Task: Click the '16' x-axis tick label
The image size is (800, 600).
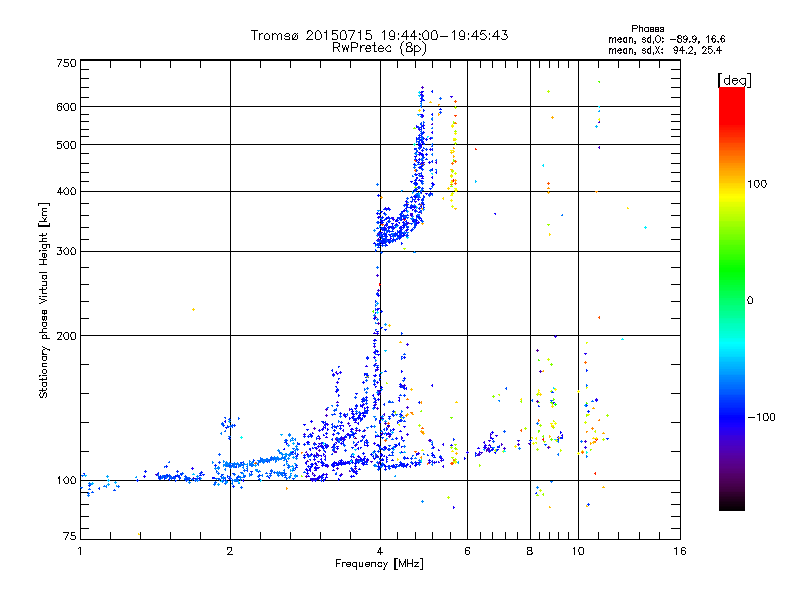Action: [x=680, y=551]
